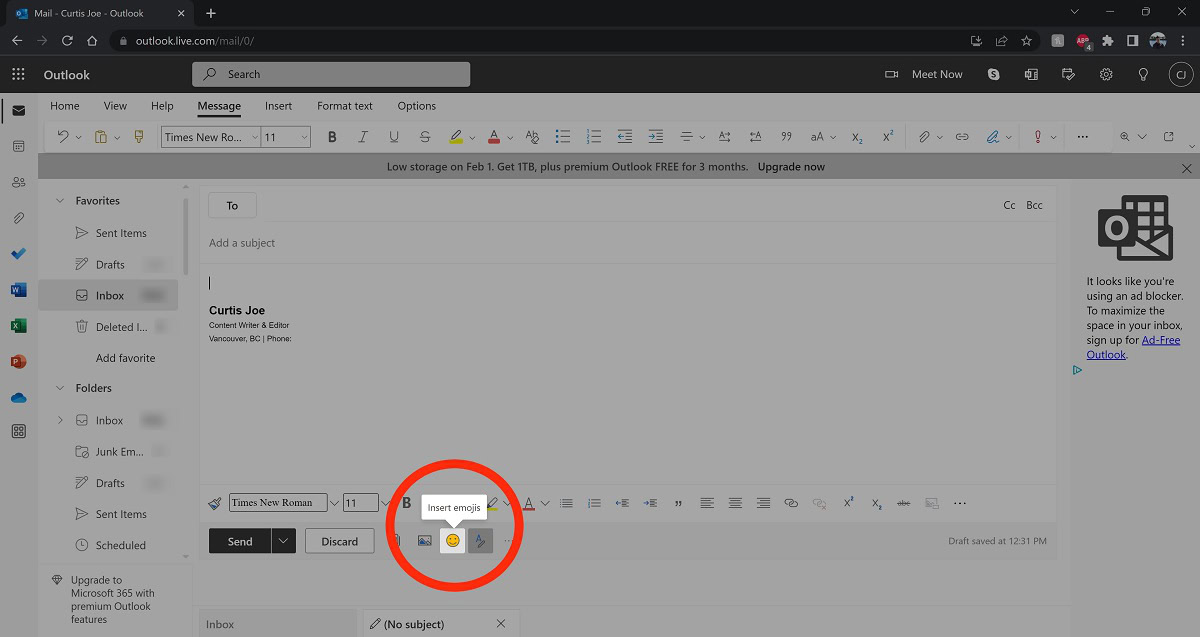Toggle Bold in the ribbon toolbar
The image size is (1200, 637).
tap(332, 137)
